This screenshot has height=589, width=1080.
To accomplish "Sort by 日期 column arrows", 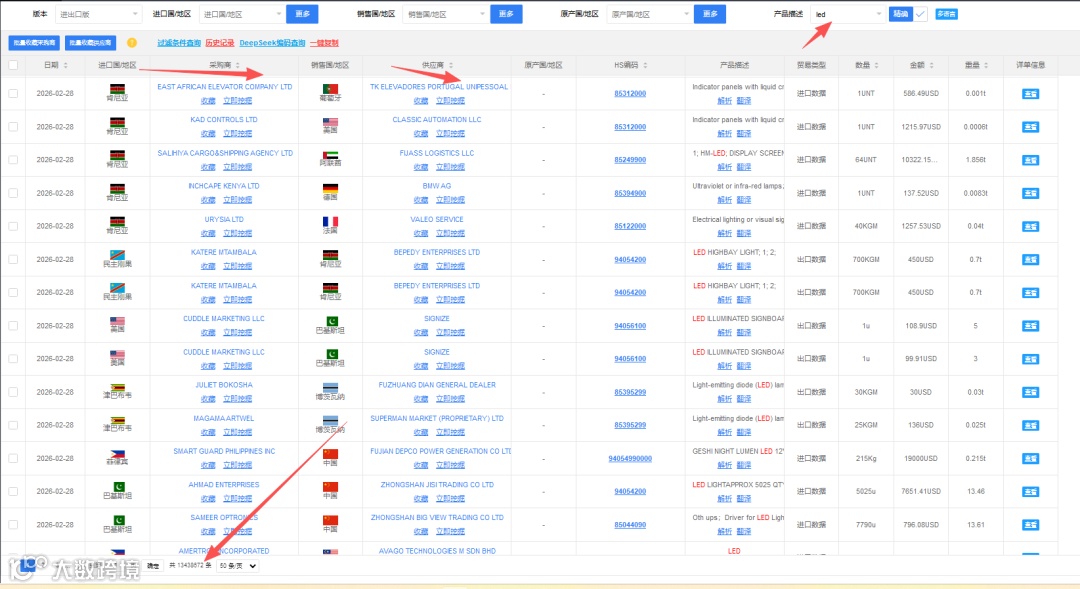I will (65, 65).
